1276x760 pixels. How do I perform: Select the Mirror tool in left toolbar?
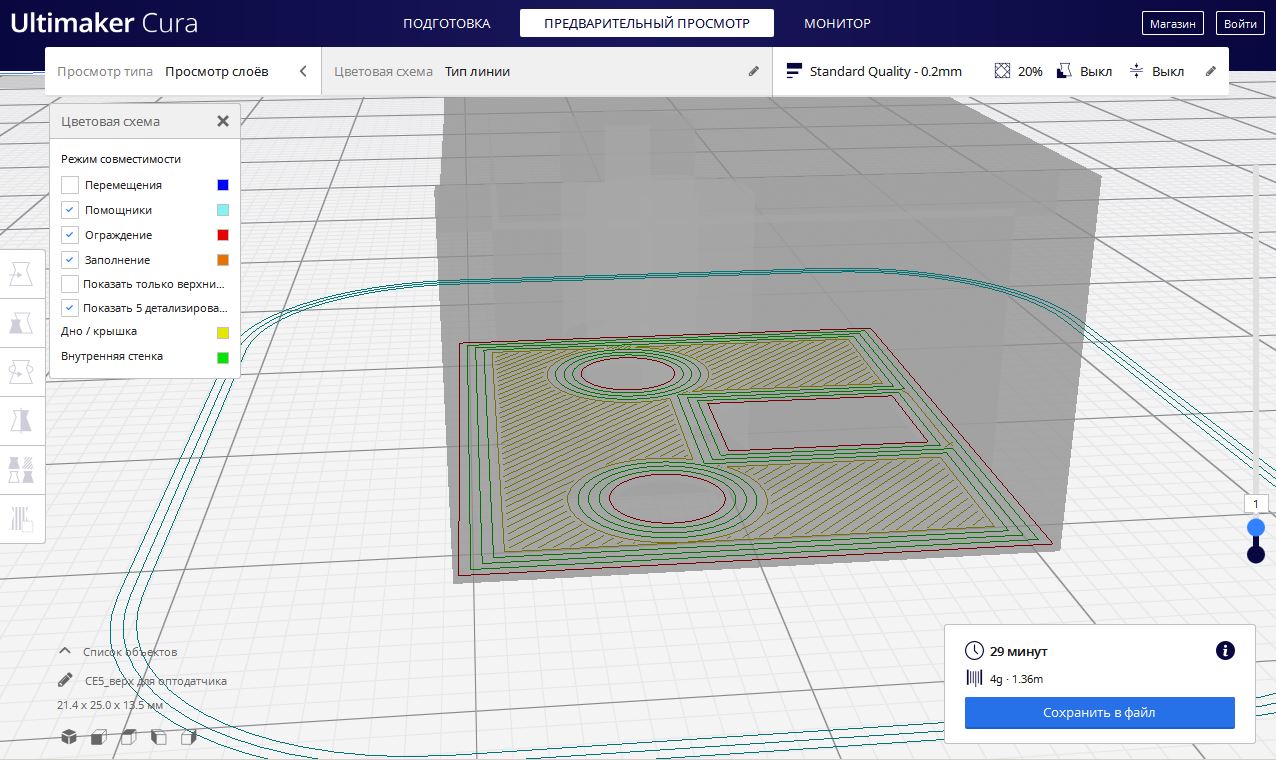[21, 420]
